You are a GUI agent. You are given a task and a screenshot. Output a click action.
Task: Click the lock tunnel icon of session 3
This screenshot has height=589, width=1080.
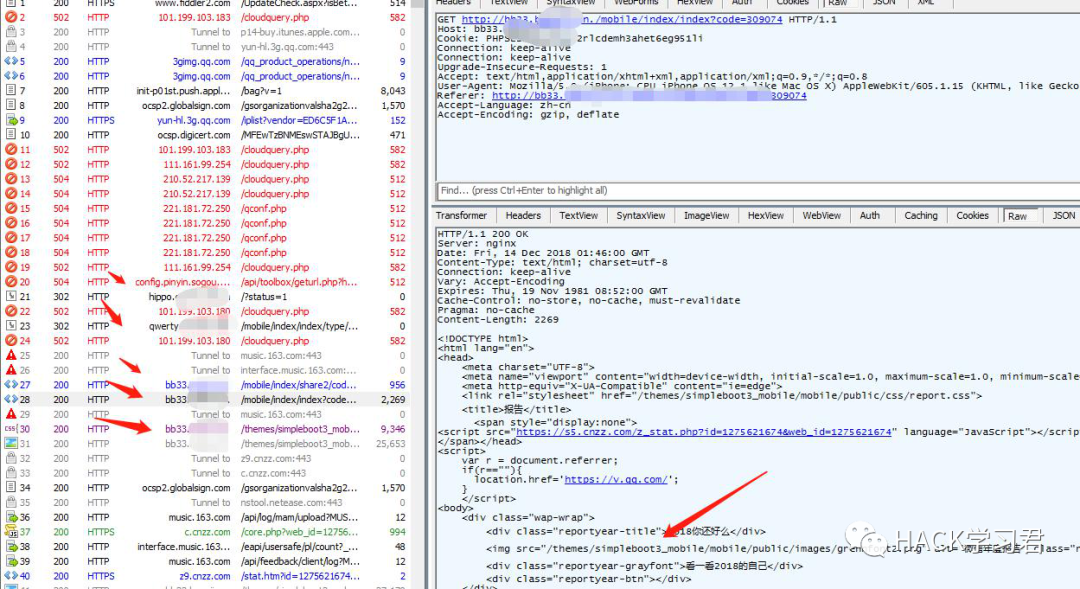click(x=11, y=32)
